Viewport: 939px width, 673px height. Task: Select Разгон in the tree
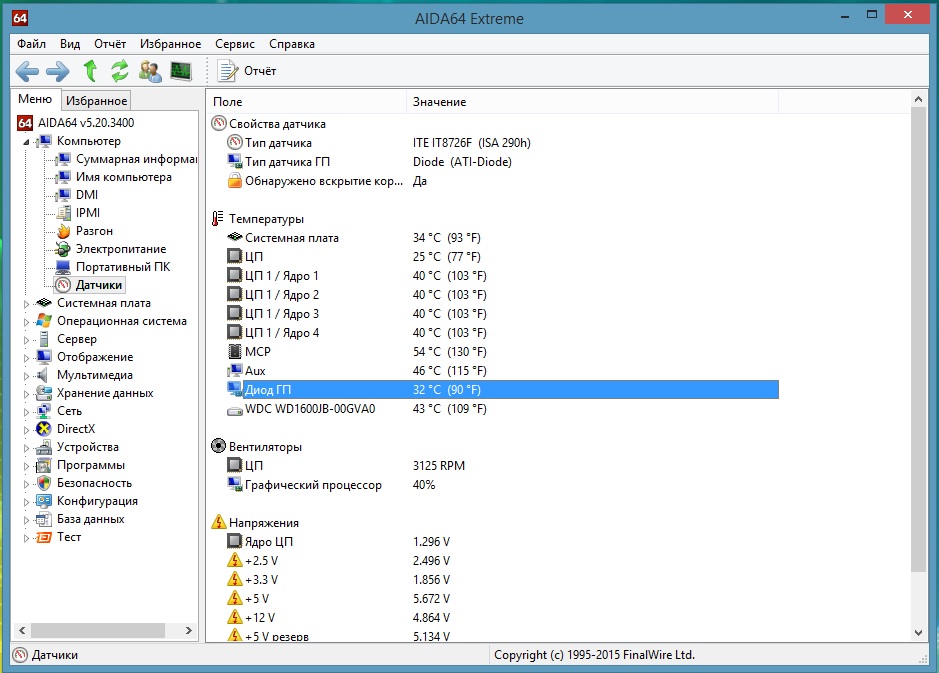(94, 231)
